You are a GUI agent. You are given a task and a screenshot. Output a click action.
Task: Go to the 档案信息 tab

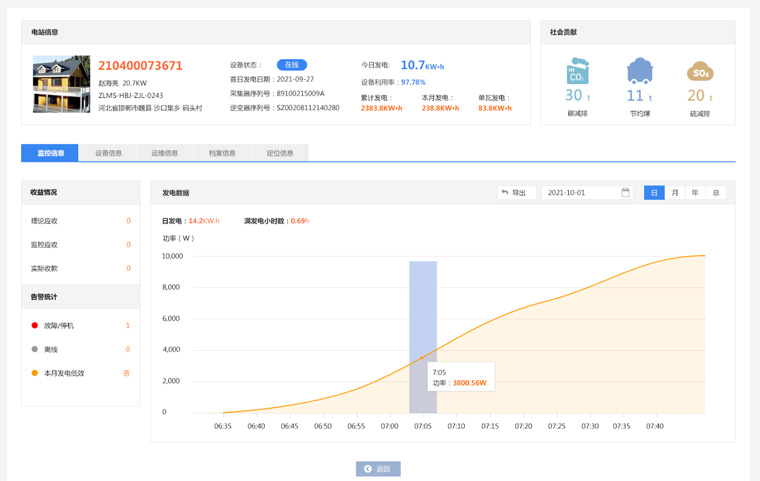222,153
